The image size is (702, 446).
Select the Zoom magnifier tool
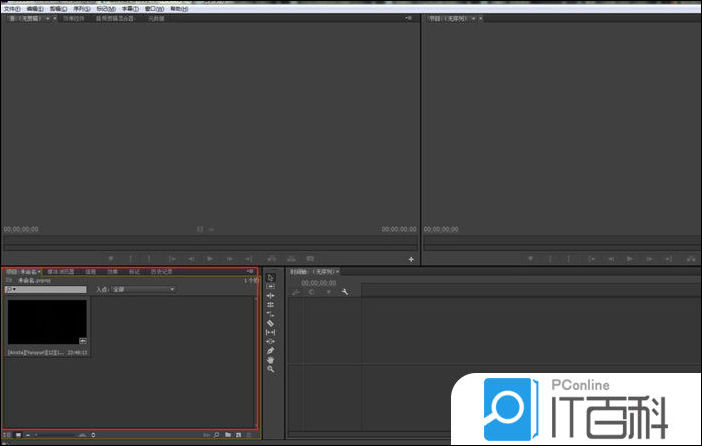(270, 369)
